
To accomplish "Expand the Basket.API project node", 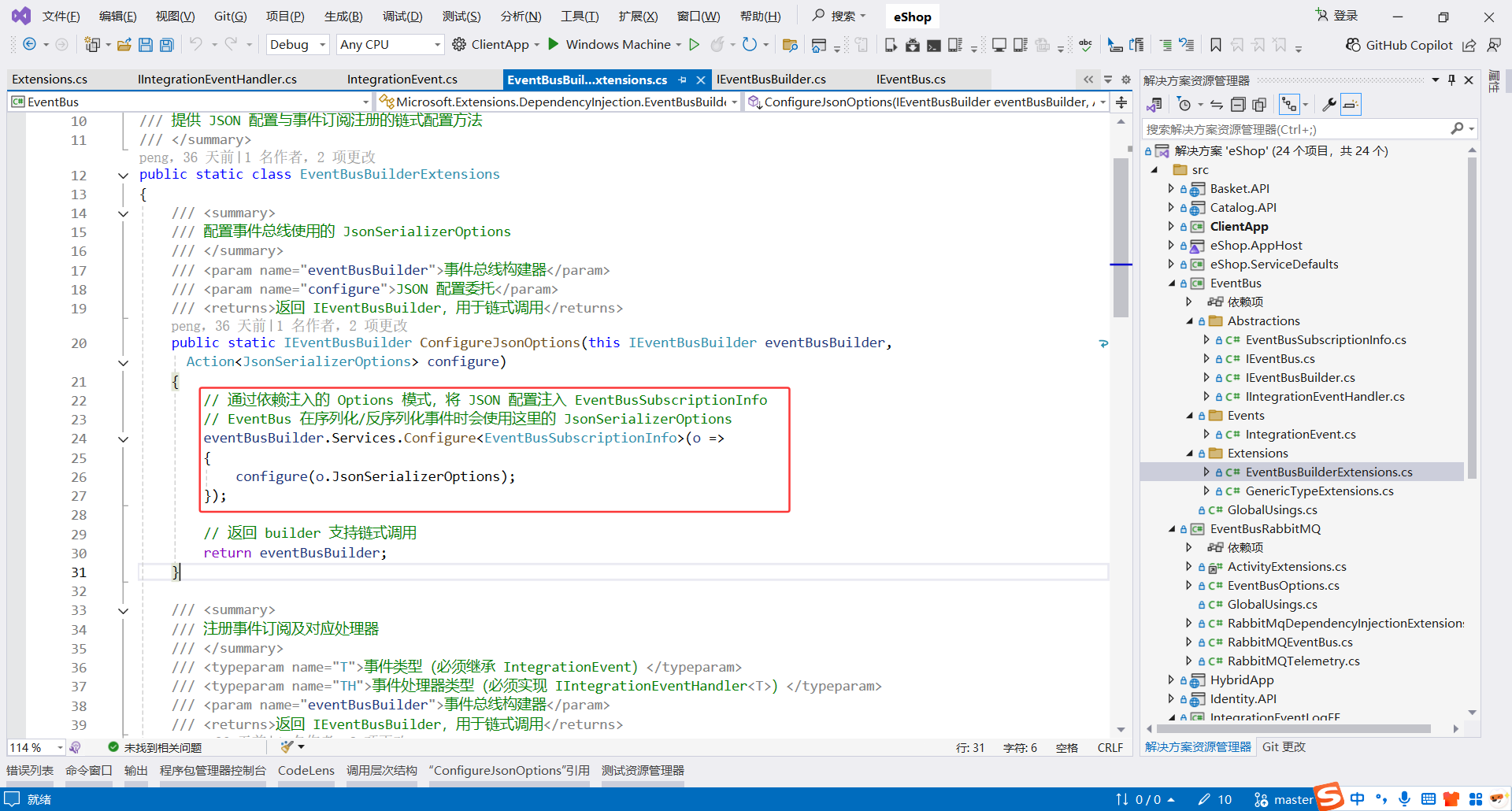I will [1171, 189].
